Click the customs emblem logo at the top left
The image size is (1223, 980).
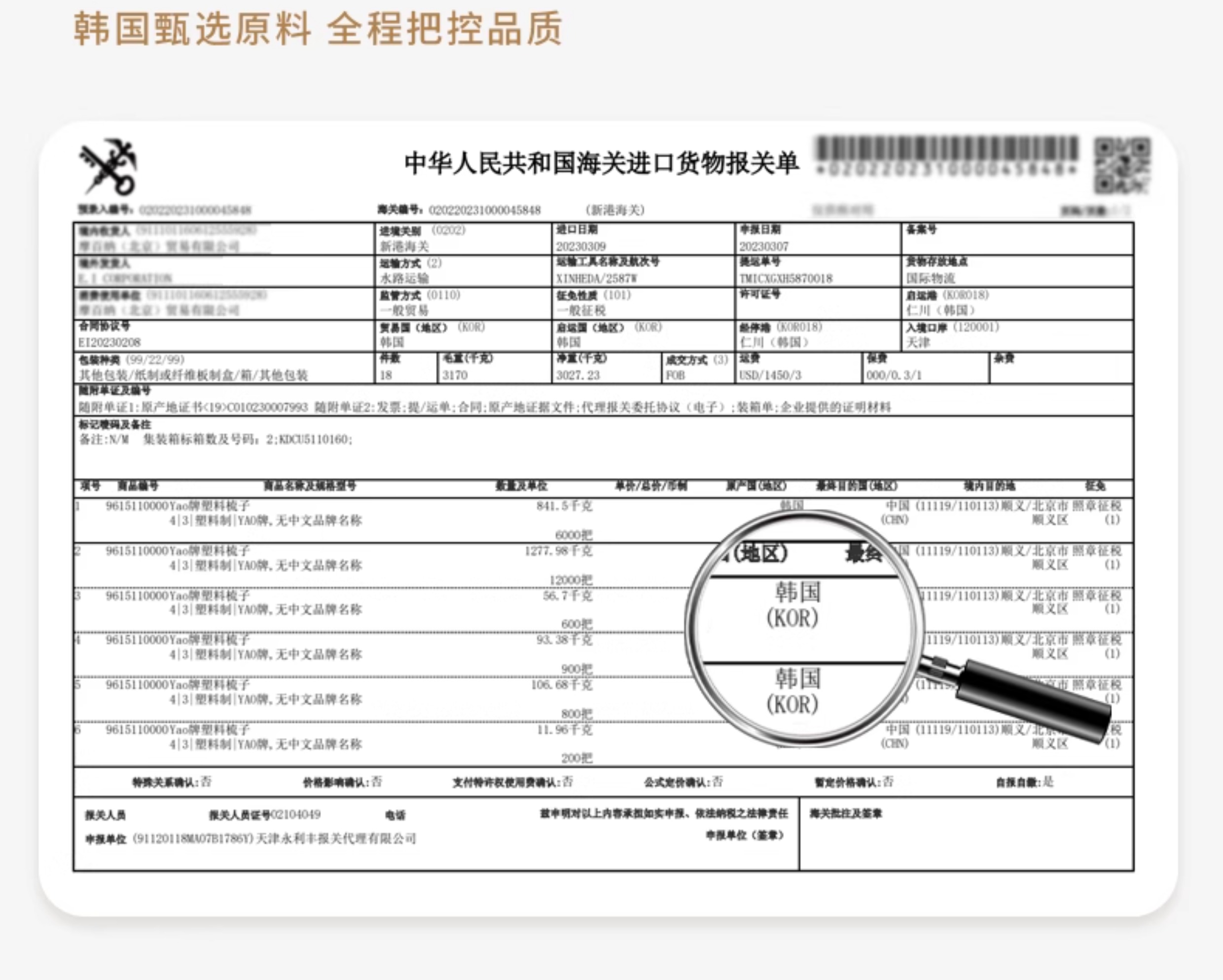coord(108,166)
